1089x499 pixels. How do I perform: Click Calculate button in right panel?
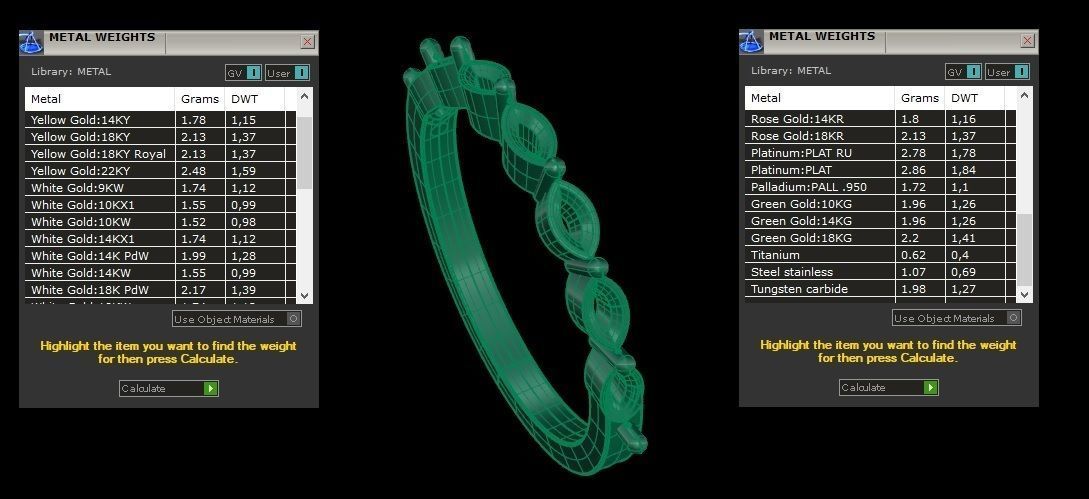[889, 387]
